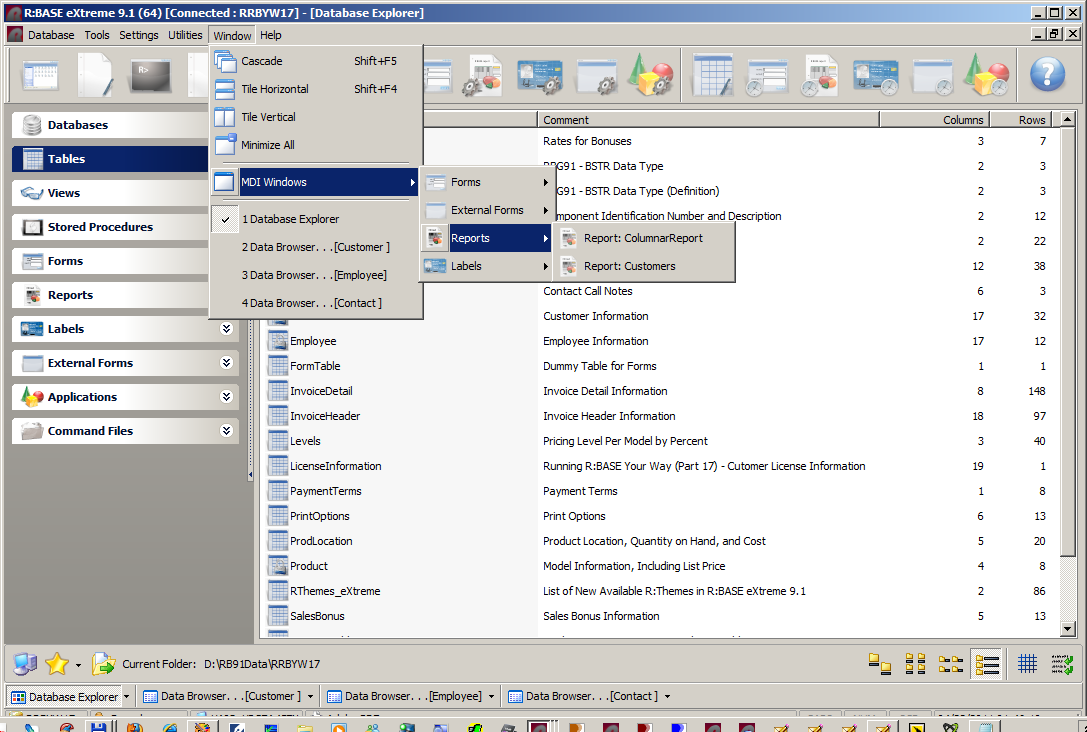1087x732 pixels.
Task: Open the R> command prompt toolbar icon
Action: (x=150, y=76)
